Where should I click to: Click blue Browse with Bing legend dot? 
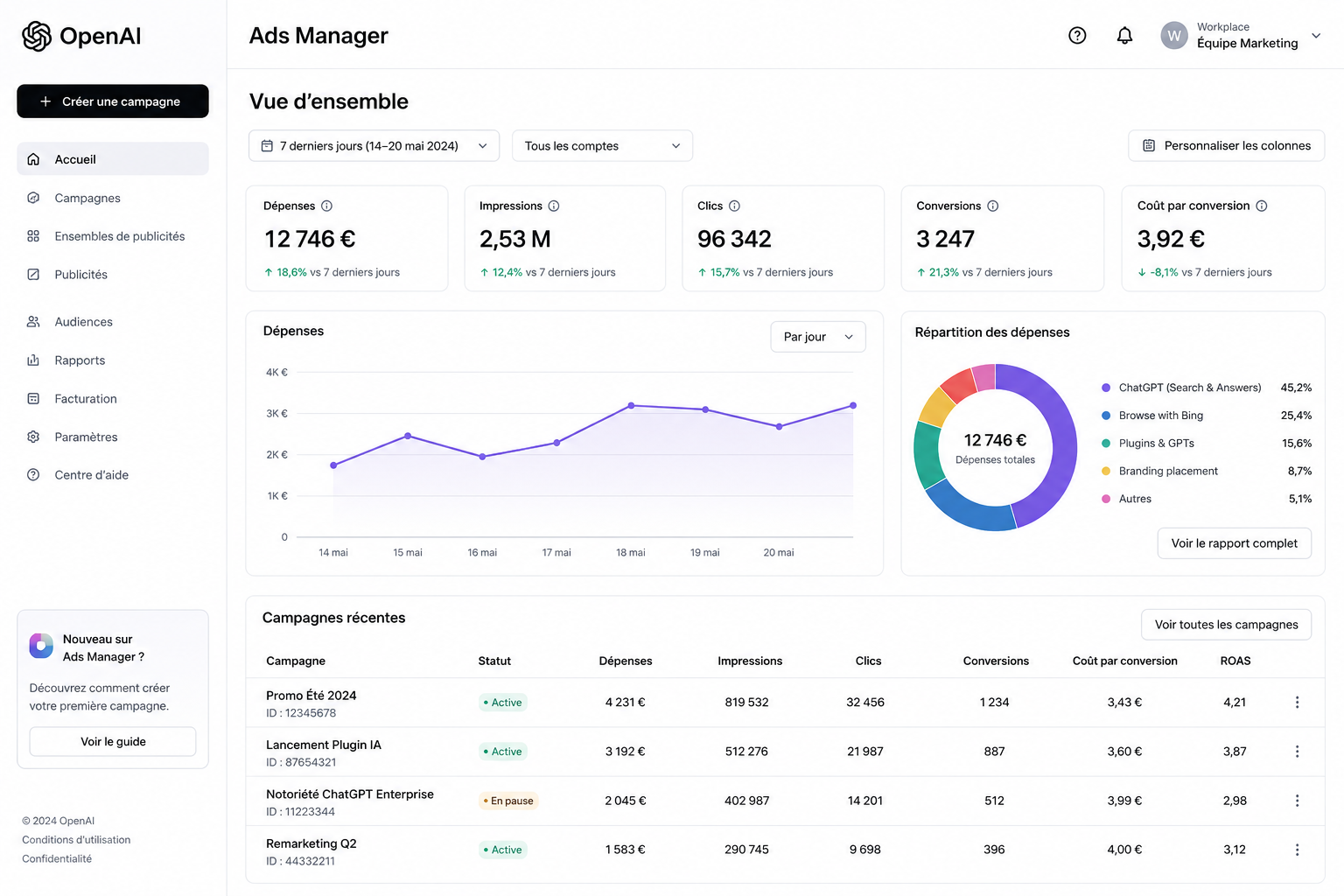[x=1106, y=416]
